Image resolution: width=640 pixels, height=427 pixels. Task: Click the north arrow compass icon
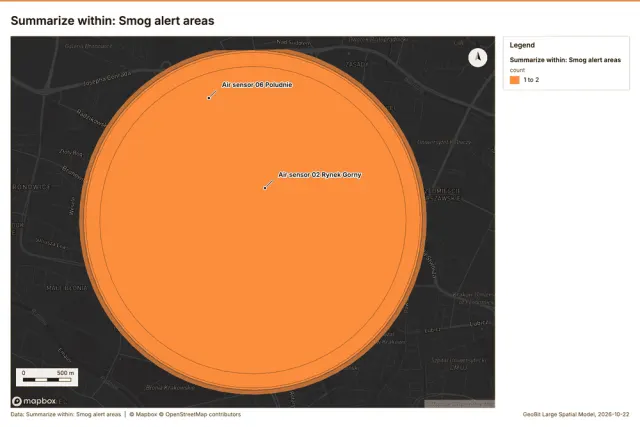pos(478,58)
